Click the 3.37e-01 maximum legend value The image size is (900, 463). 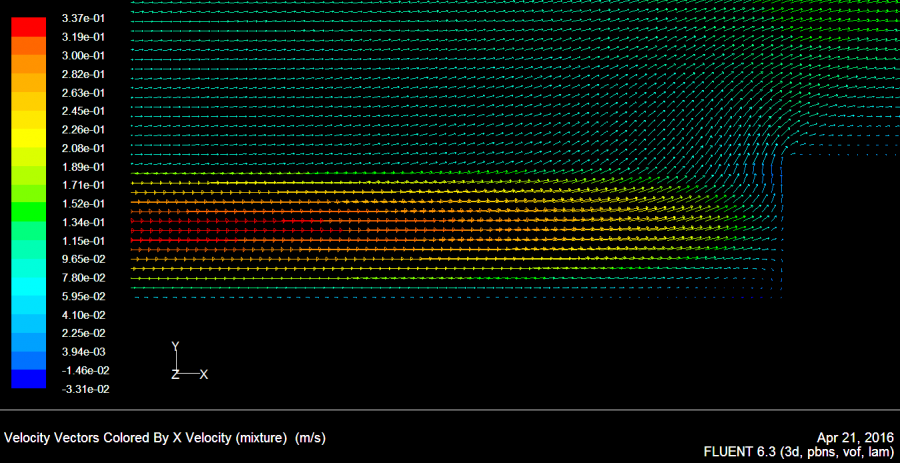[x=83, y=18]
